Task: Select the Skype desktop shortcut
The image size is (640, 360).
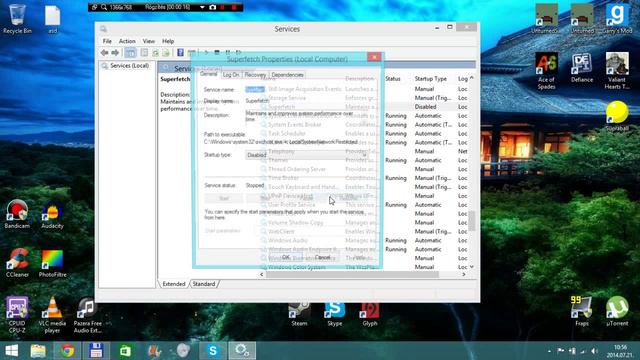Action: (x=335, y=314)
